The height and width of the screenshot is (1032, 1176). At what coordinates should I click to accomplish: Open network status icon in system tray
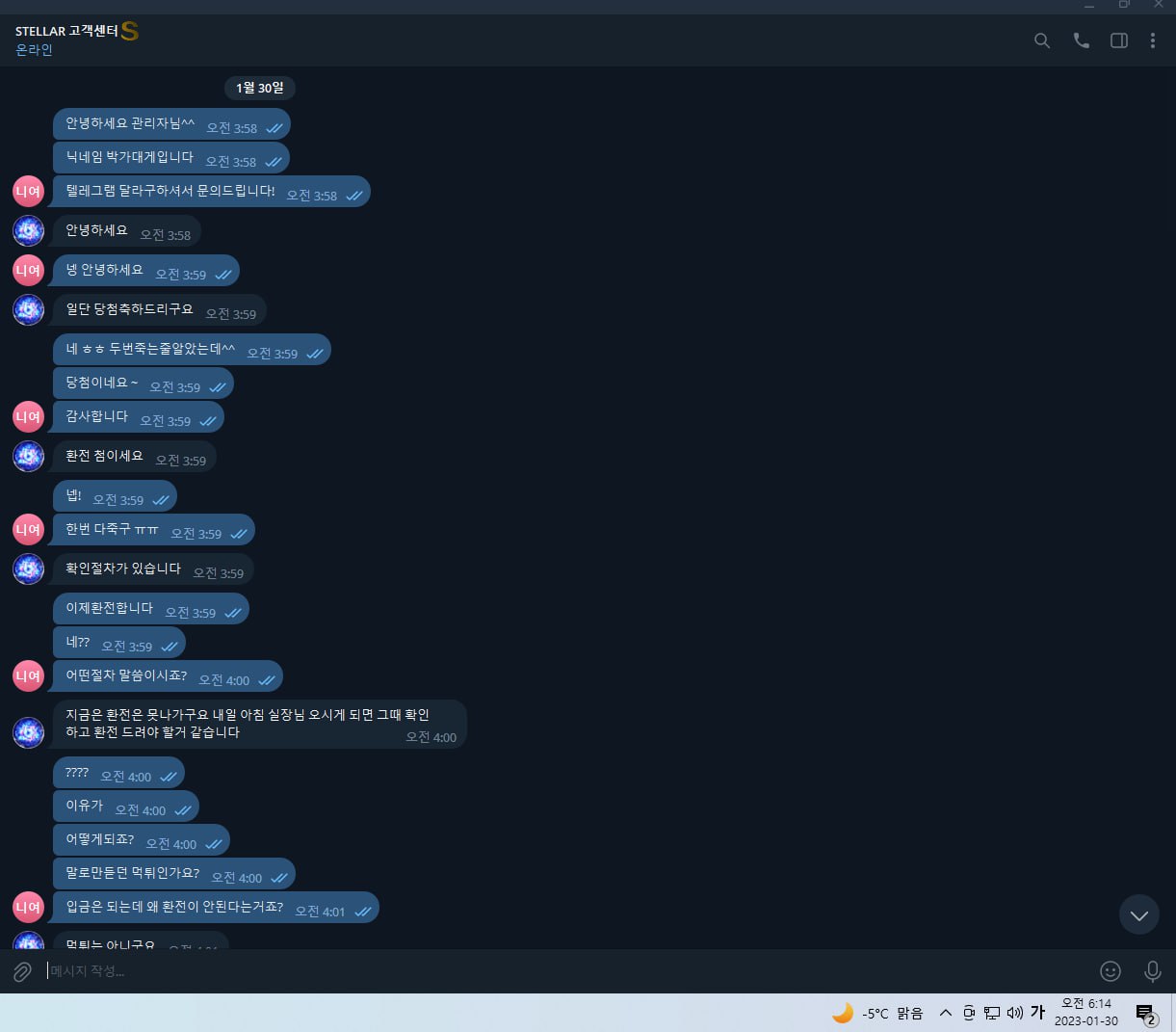(991, 1013)
